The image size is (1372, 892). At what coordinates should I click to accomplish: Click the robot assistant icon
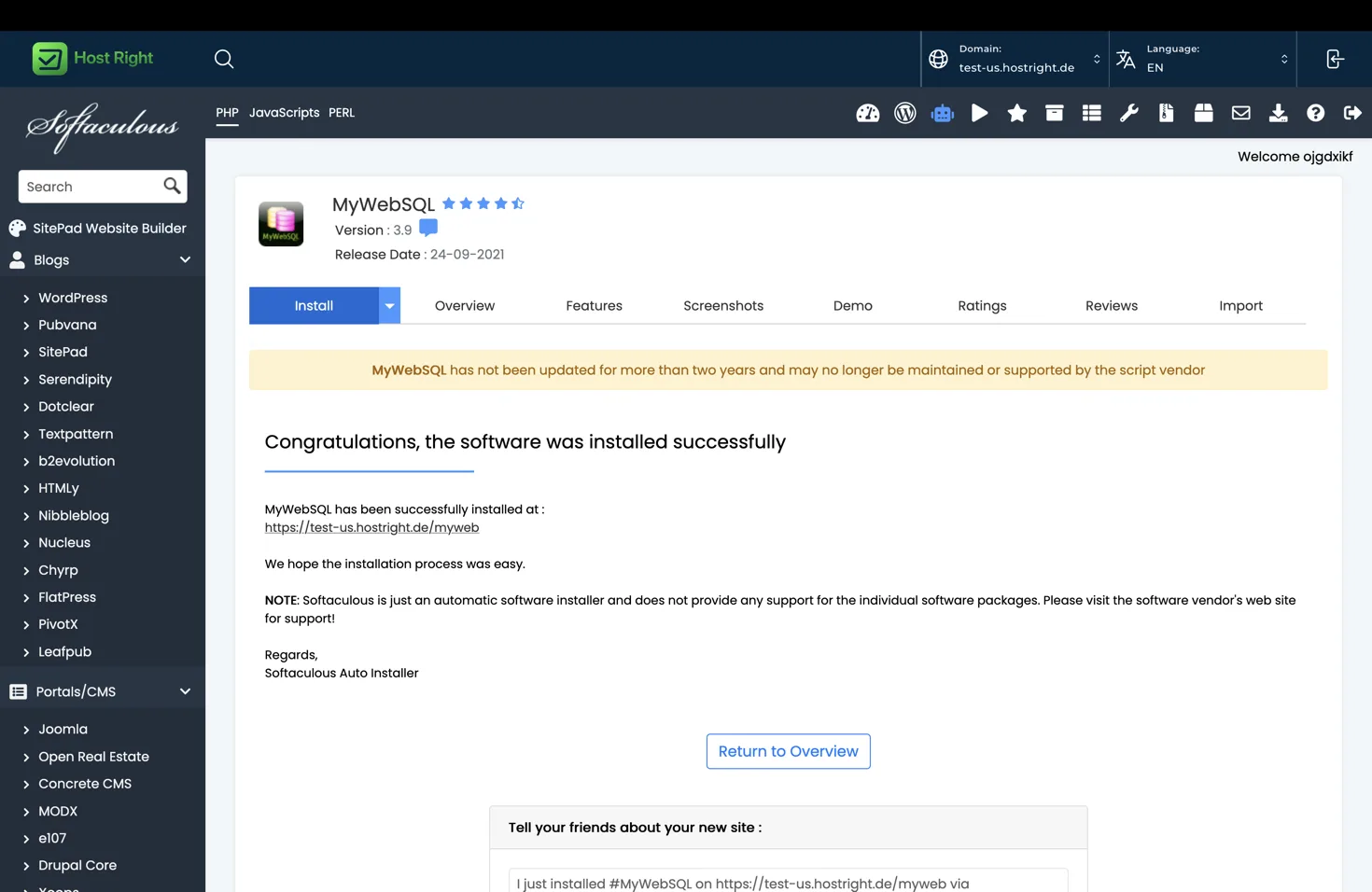tap(943, 113)
